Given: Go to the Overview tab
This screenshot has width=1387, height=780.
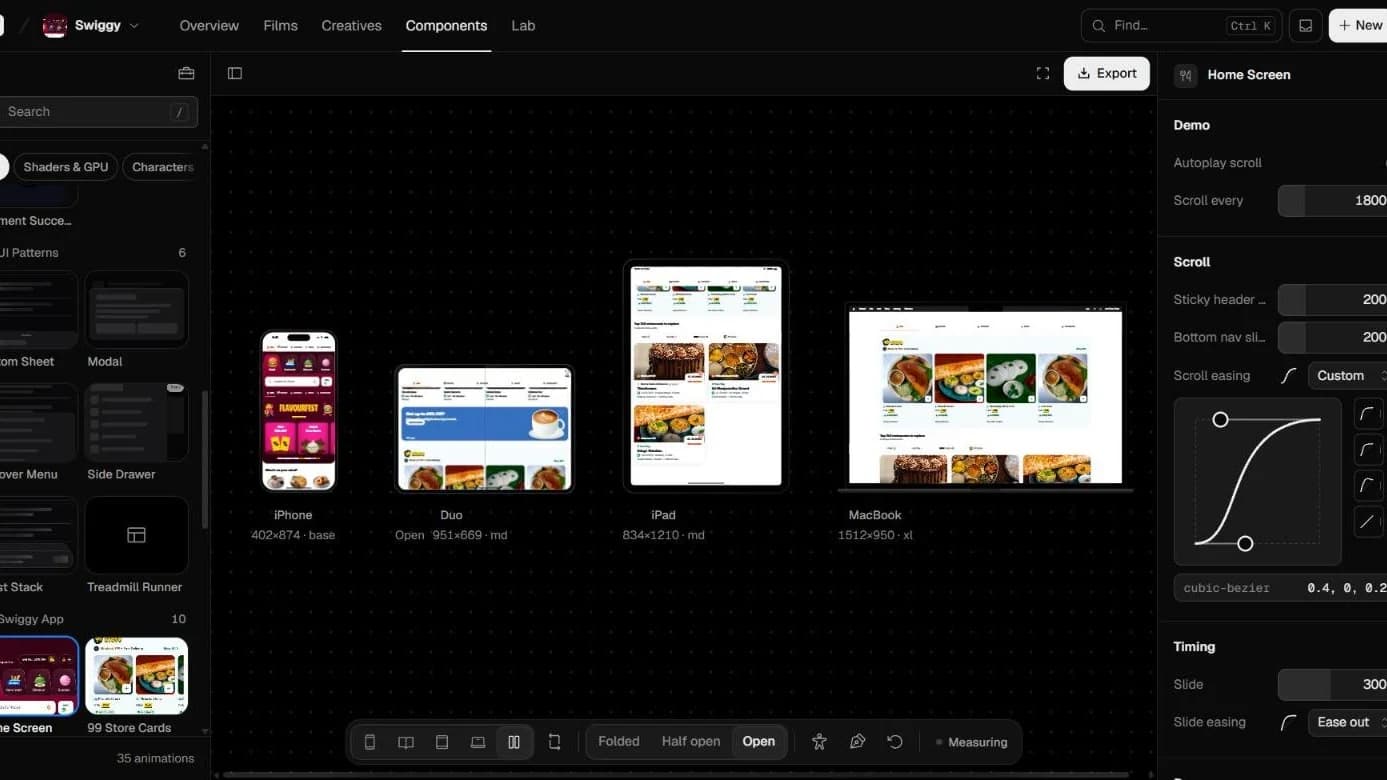Looking at the screenshot, I should point(209,26).
